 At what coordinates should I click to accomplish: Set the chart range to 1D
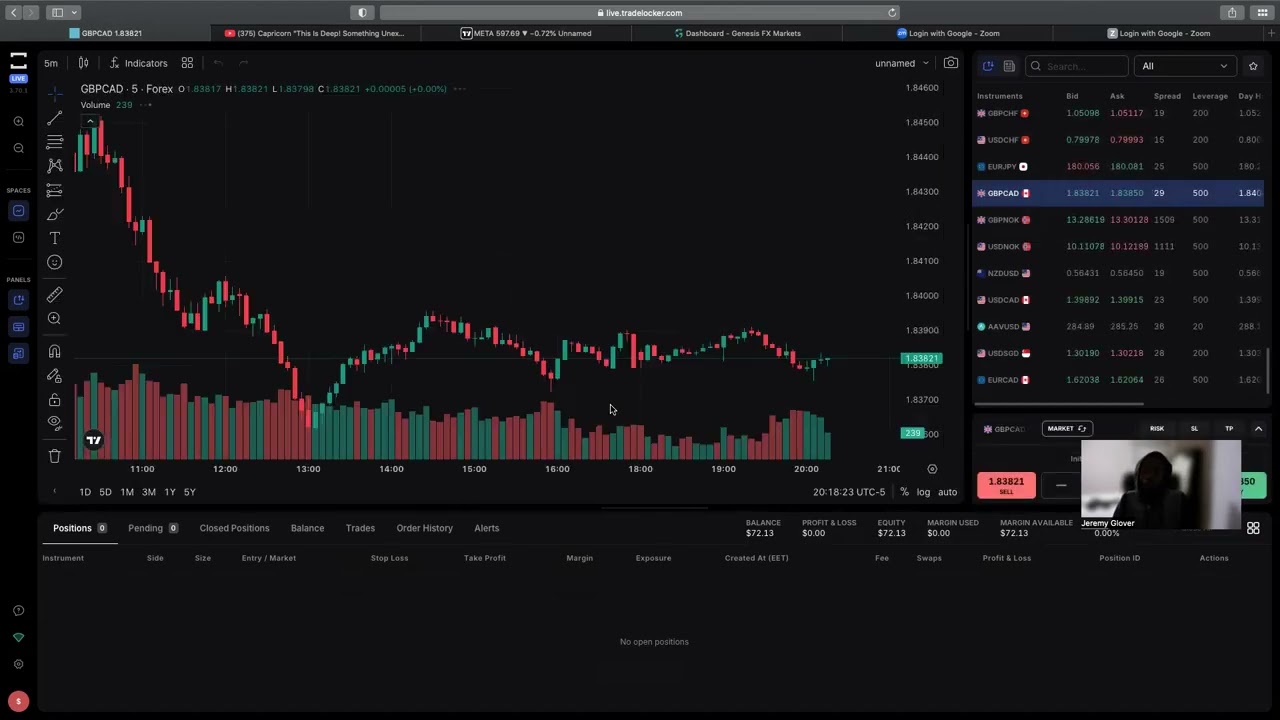(85, 492)
